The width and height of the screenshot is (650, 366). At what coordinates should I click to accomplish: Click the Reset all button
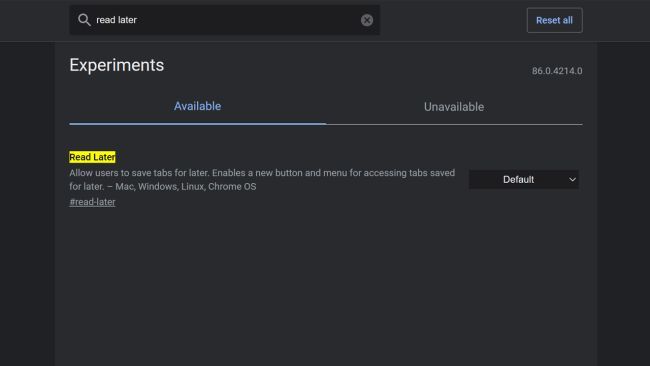554,20
